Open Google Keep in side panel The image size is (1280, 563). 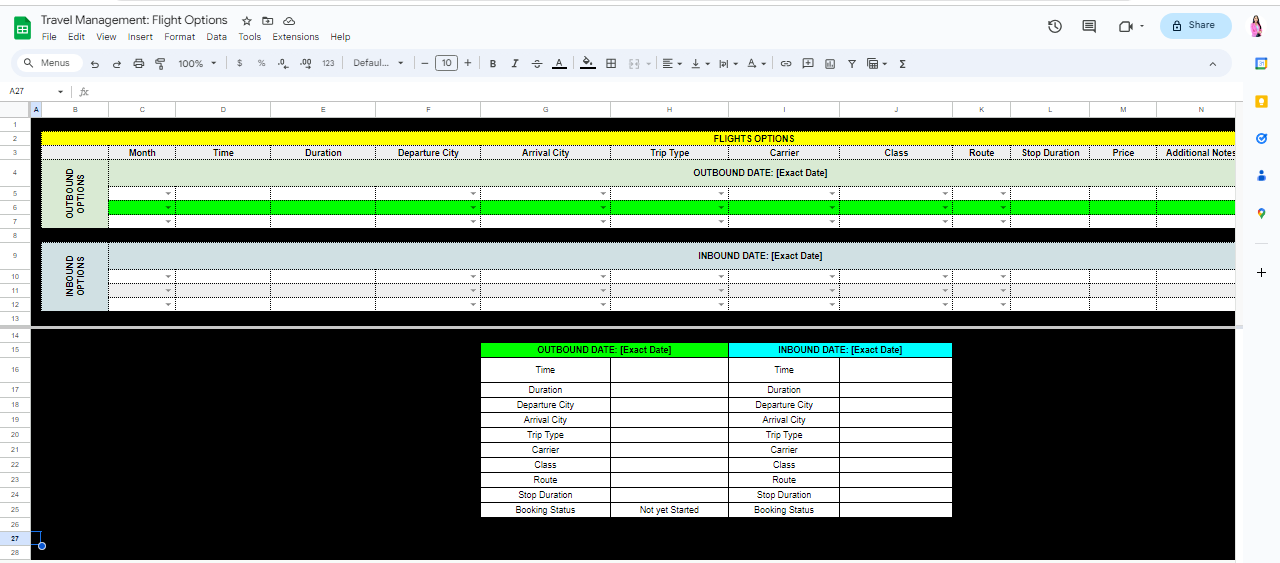pyautogui.click(x=1261, y=101)
